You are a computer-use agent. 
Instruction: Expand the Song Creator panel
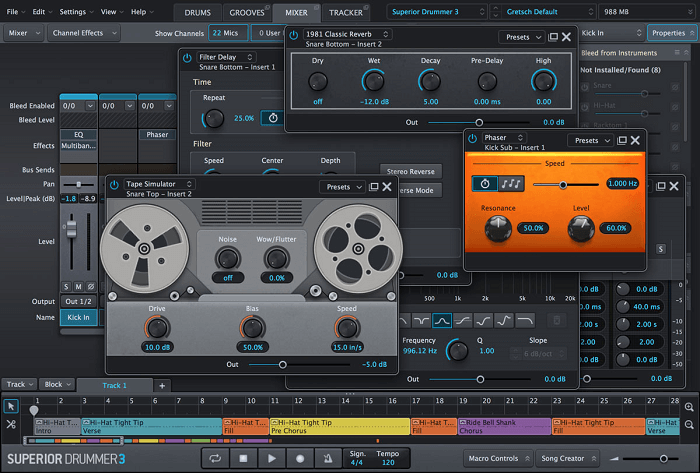[x=568, y=458]
